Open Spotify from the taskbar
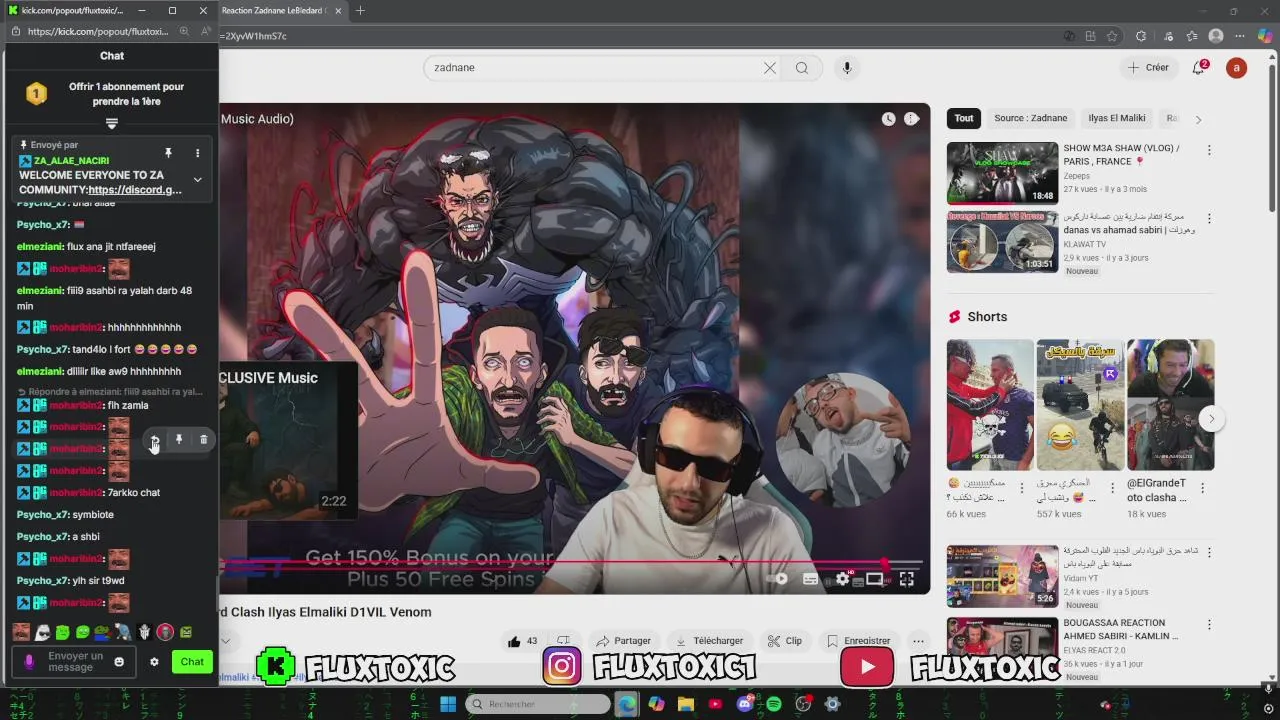1280x720 pixels. click(774, 704)
